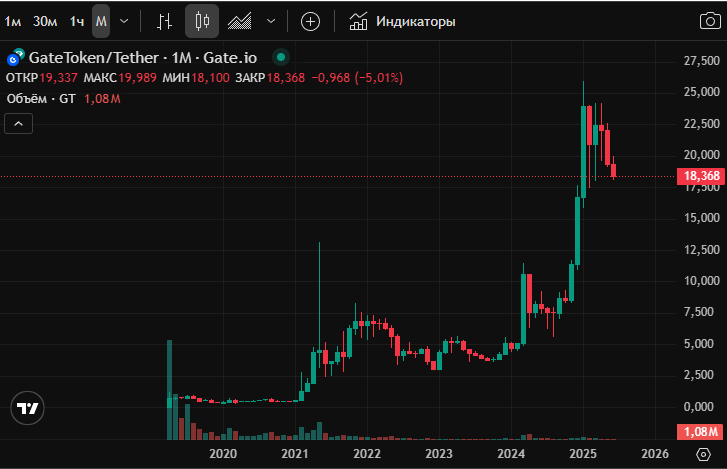The width and height of the screenshot is (727, 469).
Task: Switch to the 1ч timeframe
Action: (77, 21)
